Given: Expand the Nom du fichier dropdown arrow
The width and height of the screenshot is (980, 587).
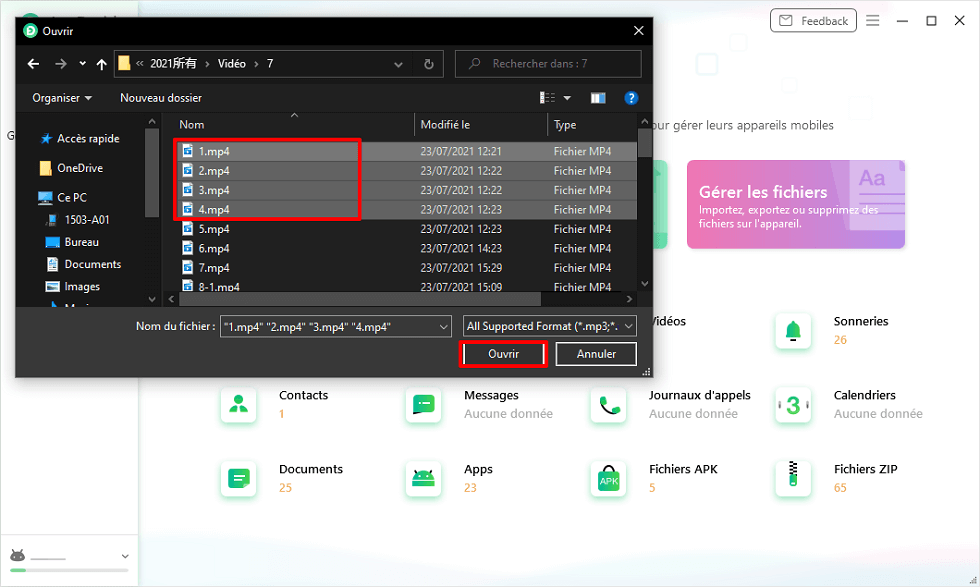Looking at the screenshot, I should coord(443,326).
